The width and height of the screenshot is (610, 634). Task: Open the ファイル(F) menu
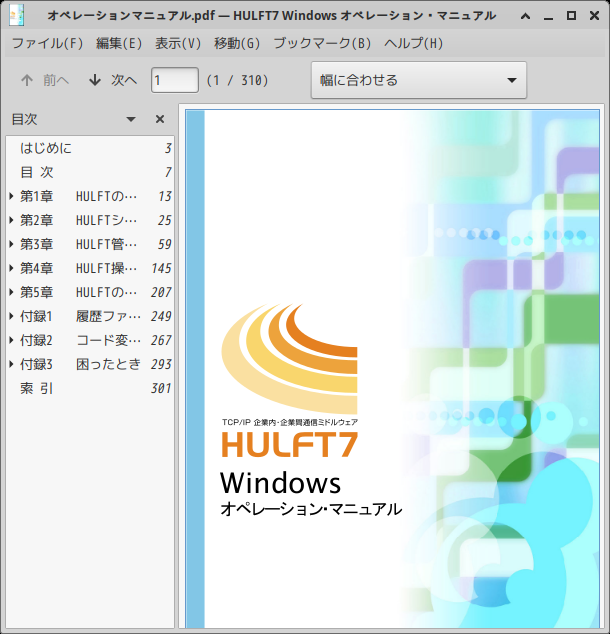pos(47,43)
